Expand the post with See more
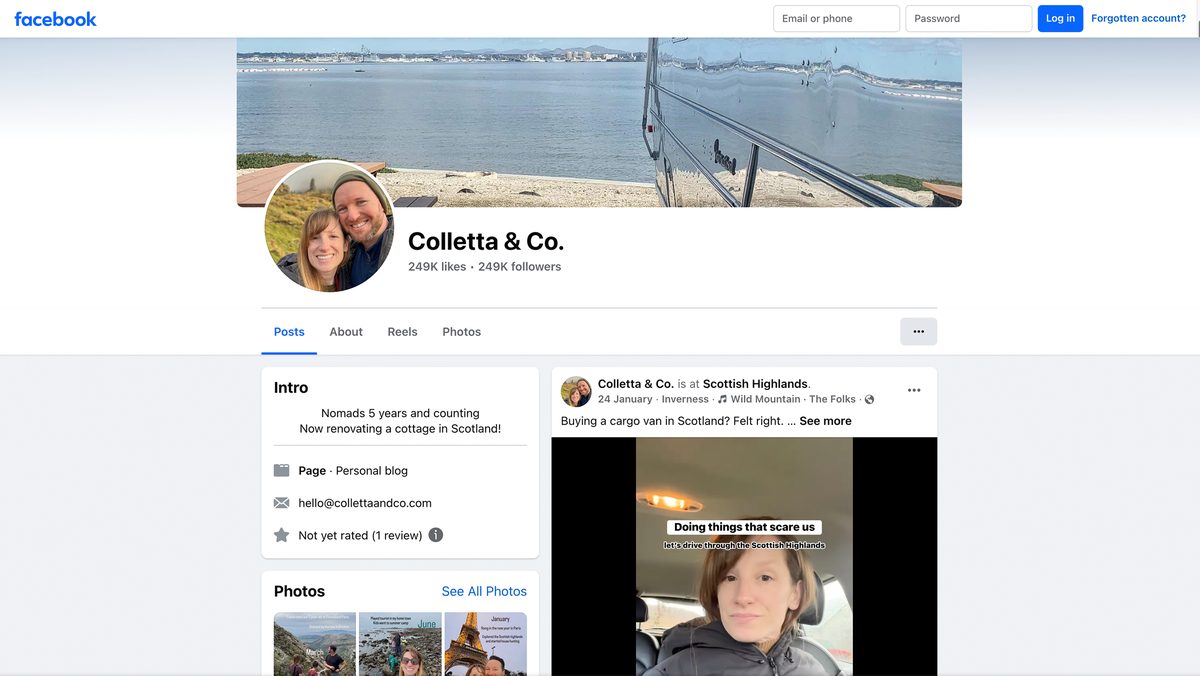1200x676 pixels. pyautogui.click(x=825, y=421)
